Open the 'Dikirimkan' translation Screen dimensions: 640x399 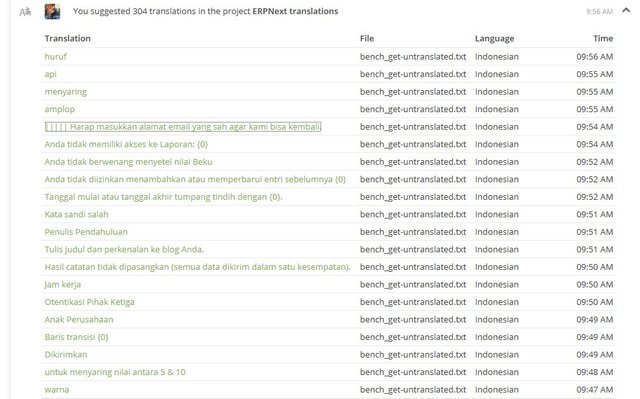tap(66, 355)
